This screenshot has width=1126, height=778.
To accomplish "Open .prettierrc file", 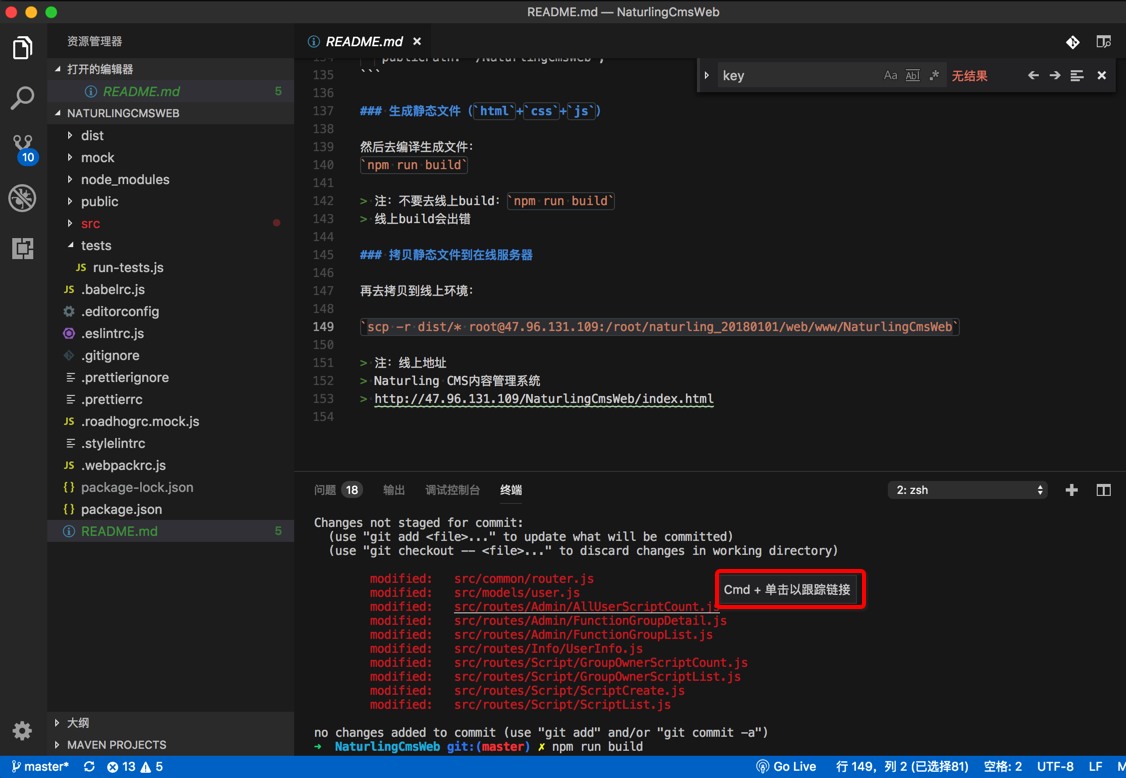I will point(170,399).
